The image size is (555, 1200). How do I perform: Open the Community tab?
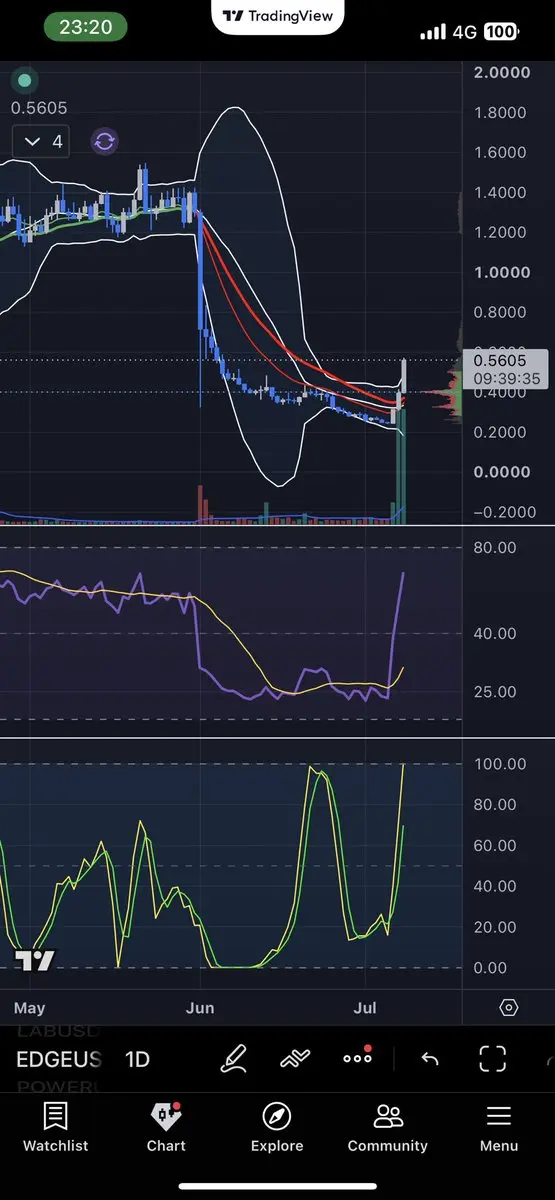click(x=388, y=1128)
